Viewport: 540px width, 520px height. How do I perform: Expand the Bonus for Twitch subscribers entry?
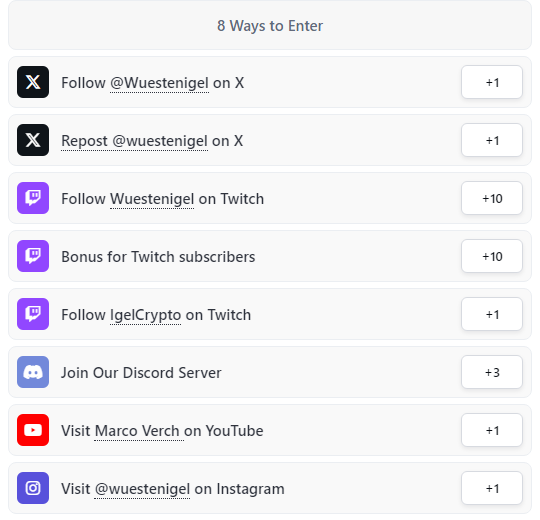pyautogui.click(x=270, y=256)
